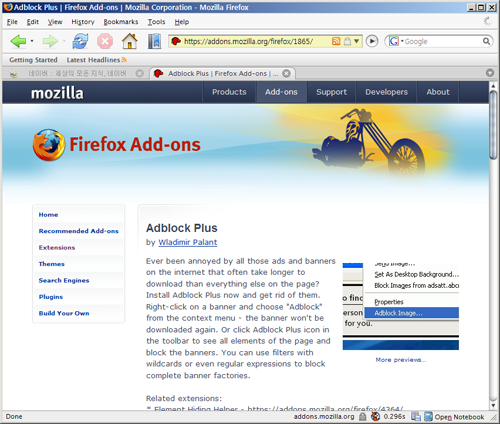500x424 pixels.
Task: Reload the page with the refresh icon
Action: tap(81, 41)
